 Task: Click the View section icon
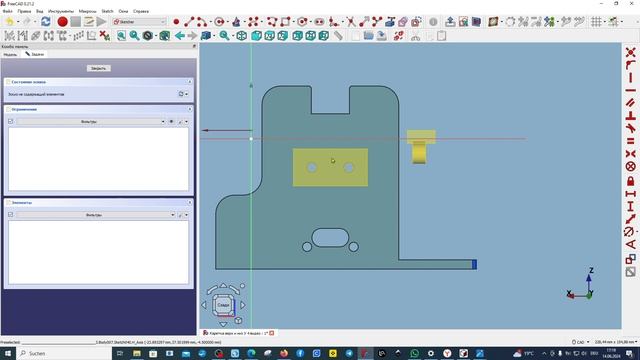[x=476, y=22]
